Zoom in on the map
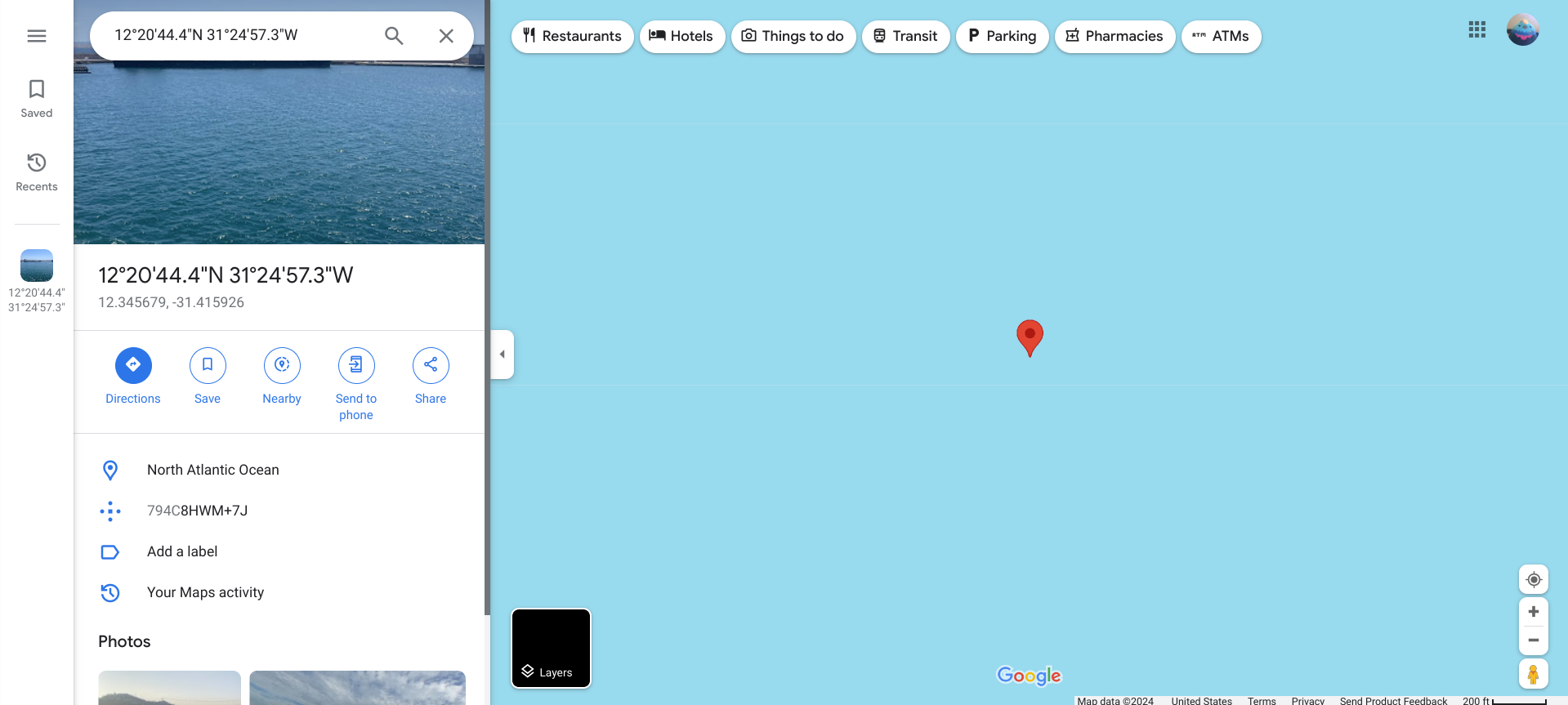The image size is (1568, 705). coord(1533,612)
